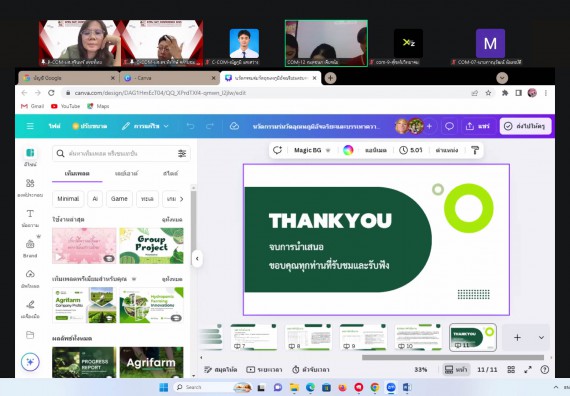Select page 7 thumbnail
Screen dimensions: 570x396
pos(253,337)
